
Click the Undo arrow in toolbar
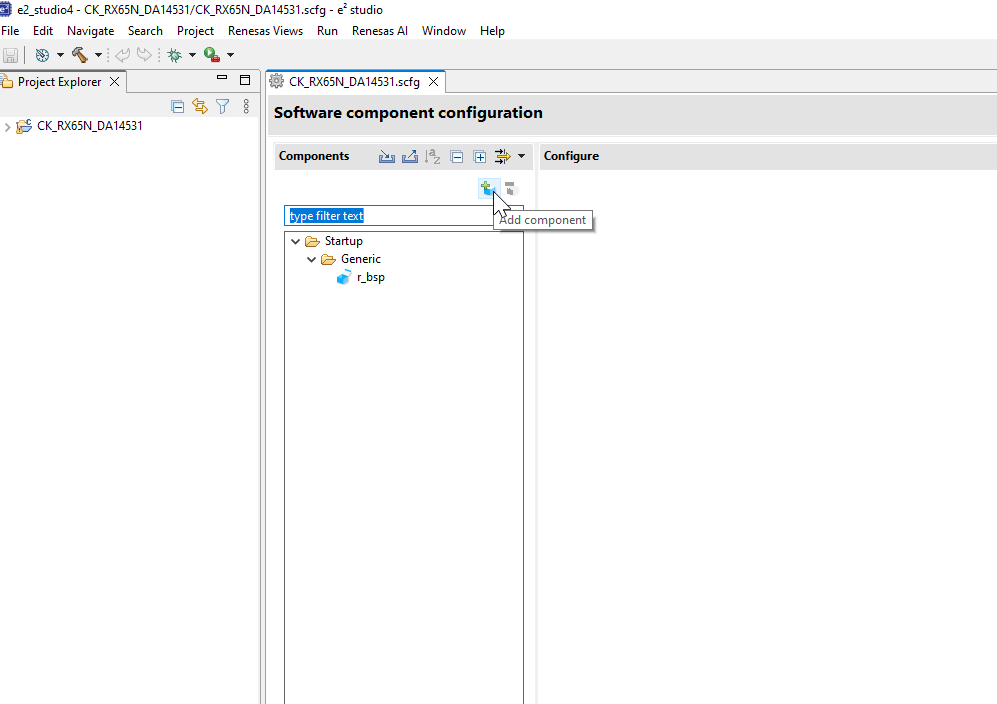(x=123, y=55)
